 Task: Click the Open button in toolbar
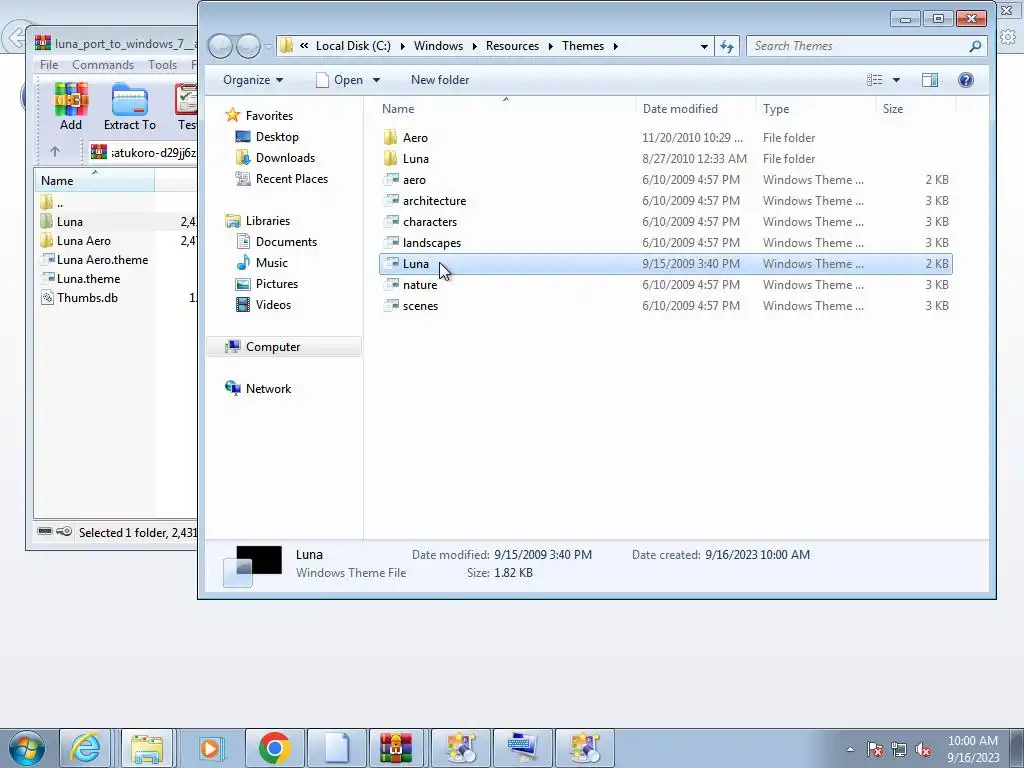point(340,80)
